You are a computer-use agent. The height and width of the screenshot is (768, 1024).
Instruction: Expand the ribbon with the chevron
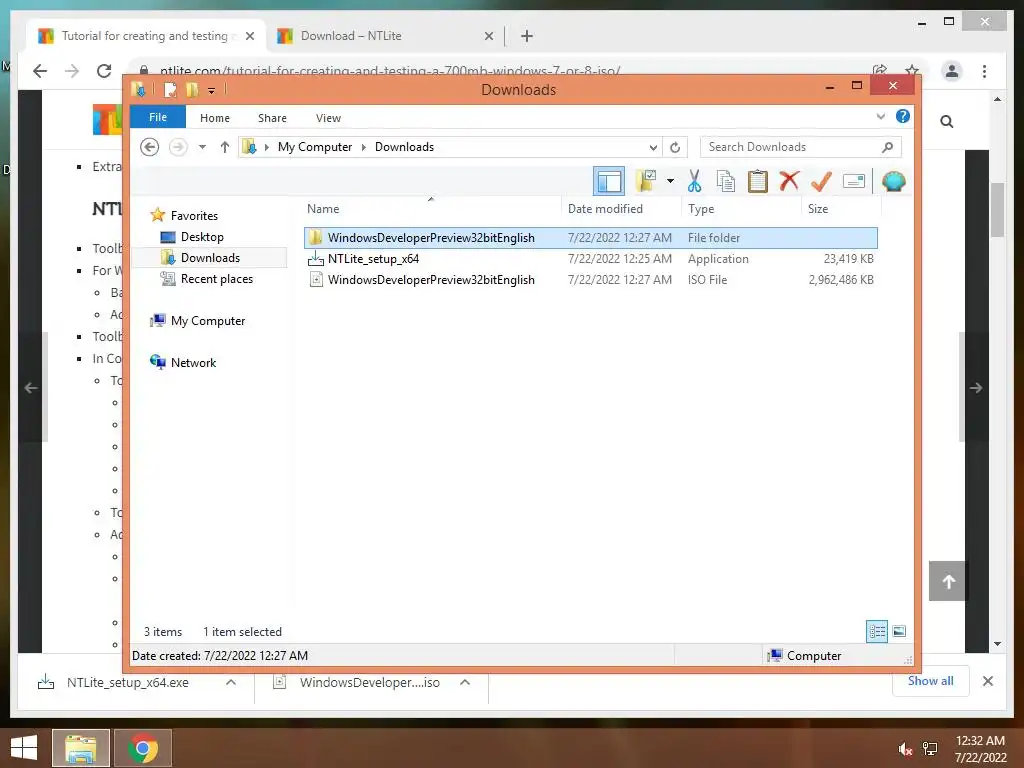click(x=880, y=116)
